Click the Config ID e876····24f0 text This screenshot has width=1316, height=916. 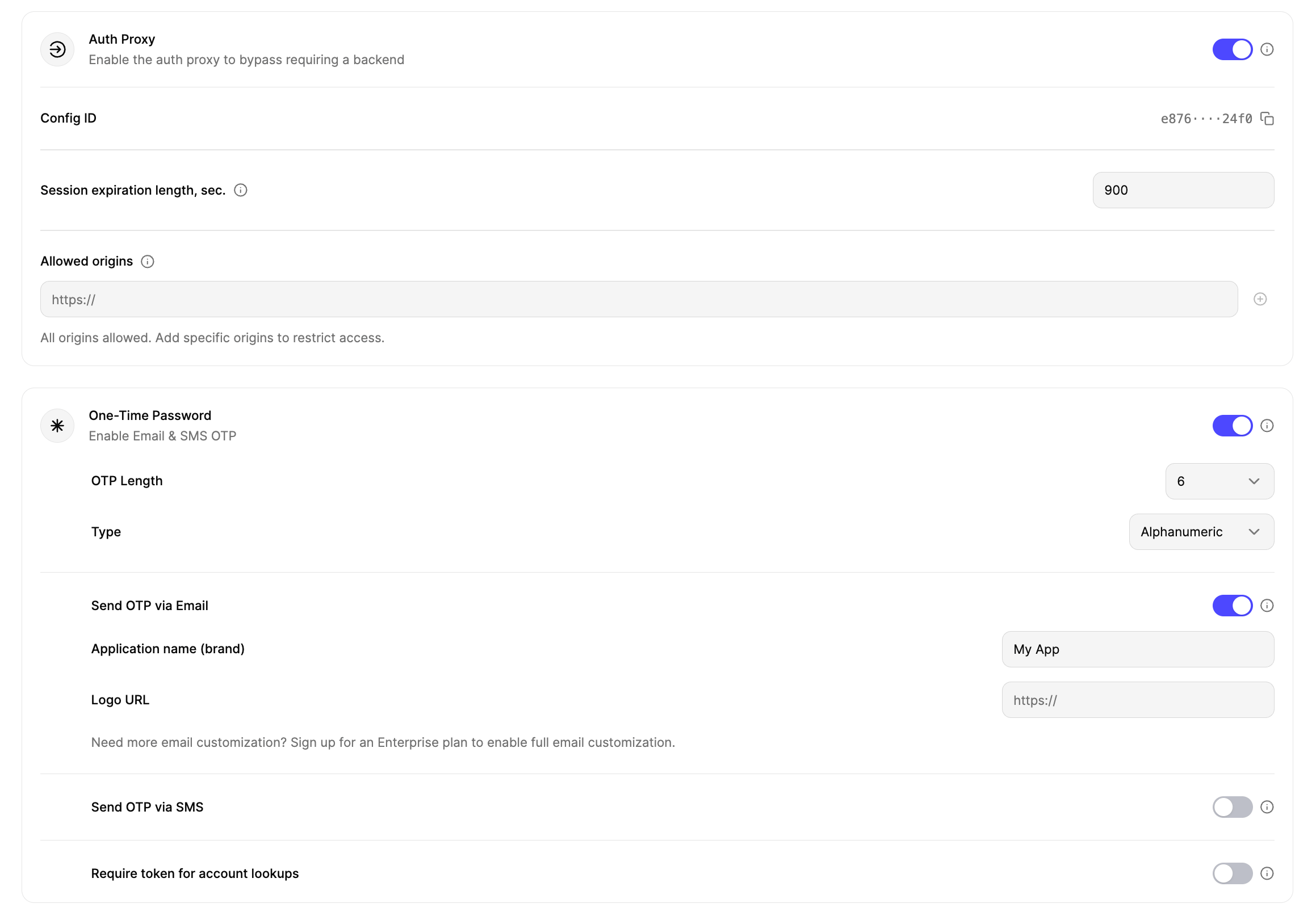(x=1206, y=119)
